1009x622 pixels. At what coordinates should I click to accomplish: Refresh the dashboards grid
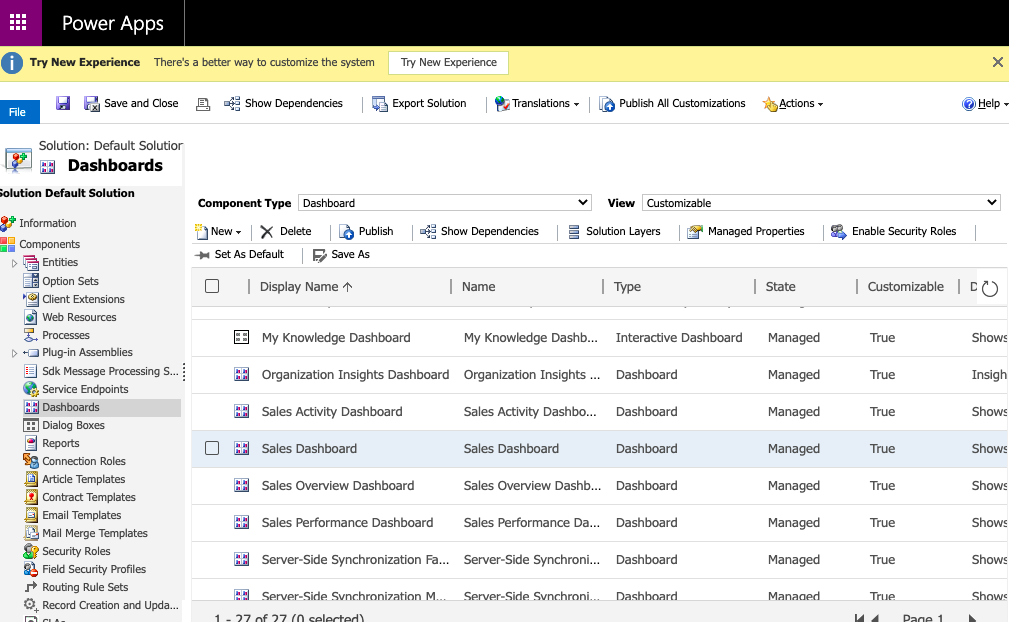pyautogui.click(x=990, y=289)
